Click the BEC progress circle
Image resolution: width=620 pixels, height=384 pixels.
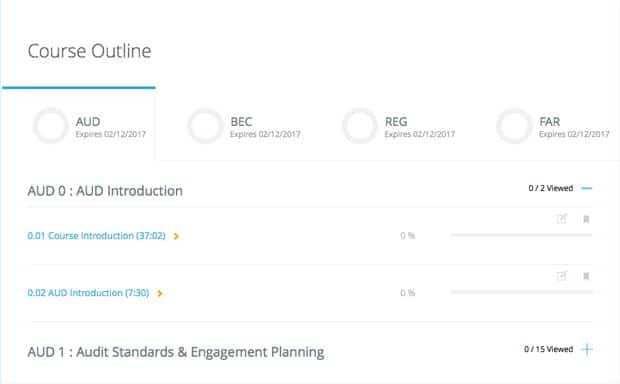pyautogui.click(x=205, y=126)
